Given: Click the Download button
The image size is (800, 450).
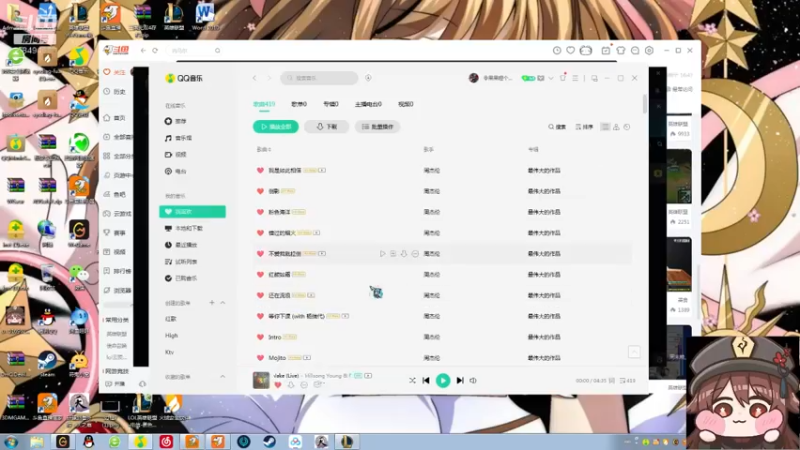Looking at the screenshot, I should pos(327,127).
